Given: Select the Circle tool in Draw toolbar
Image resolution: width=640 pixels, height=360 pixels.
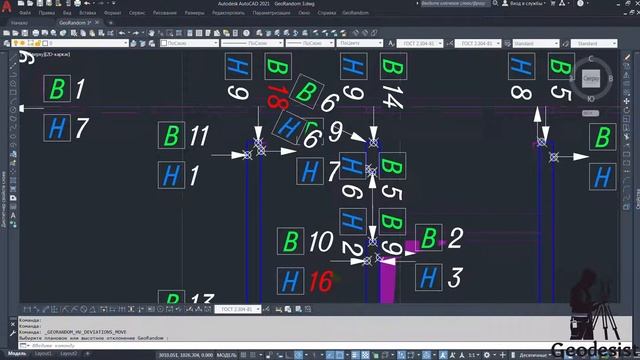Looking at the screenshot, I should 13,110.
